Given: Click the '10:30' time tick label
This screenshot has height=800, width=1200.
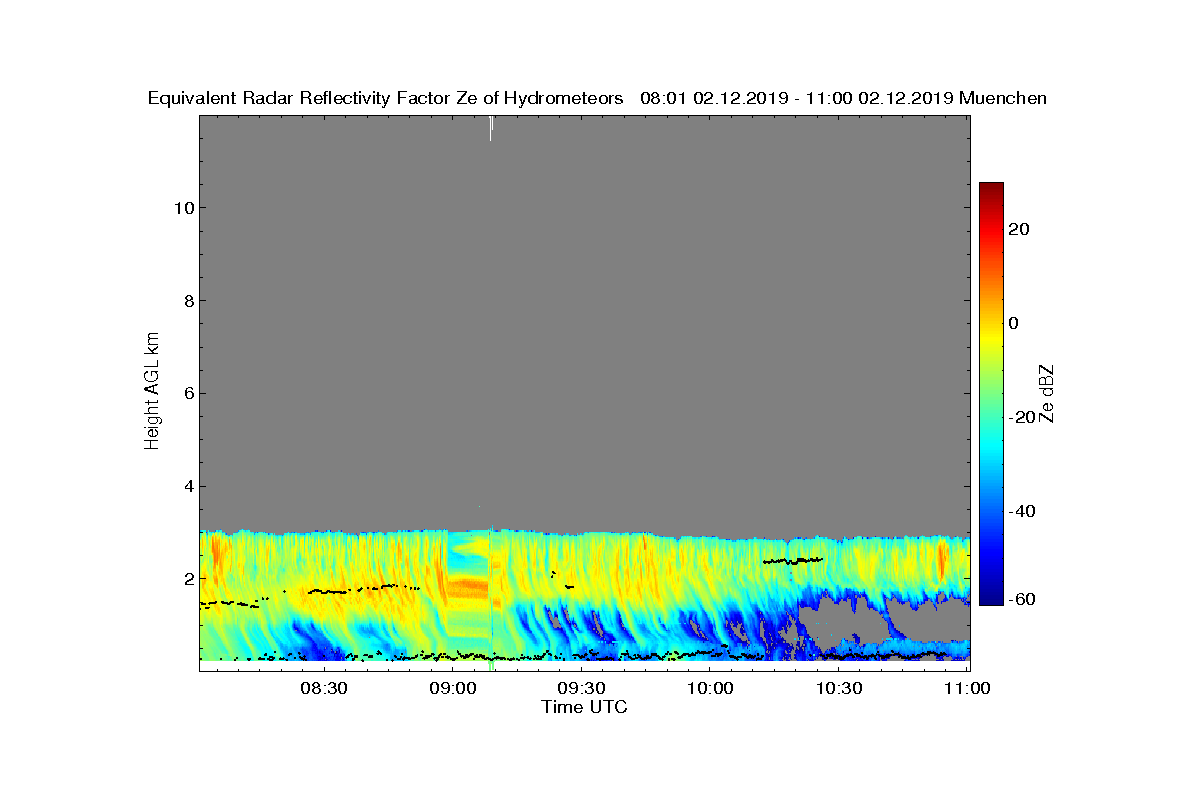Looking at the screenshot, I should tap(839, 689).
